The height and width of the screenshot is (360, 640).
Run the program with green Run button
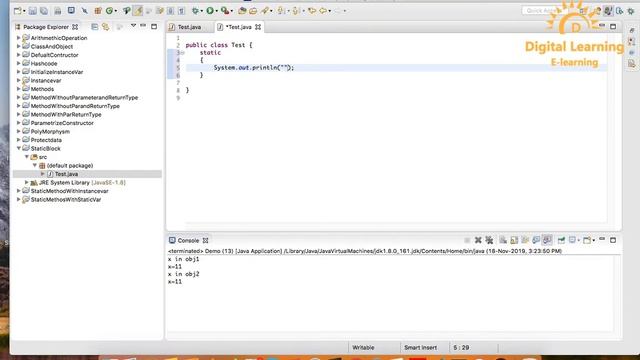[210, 11]
